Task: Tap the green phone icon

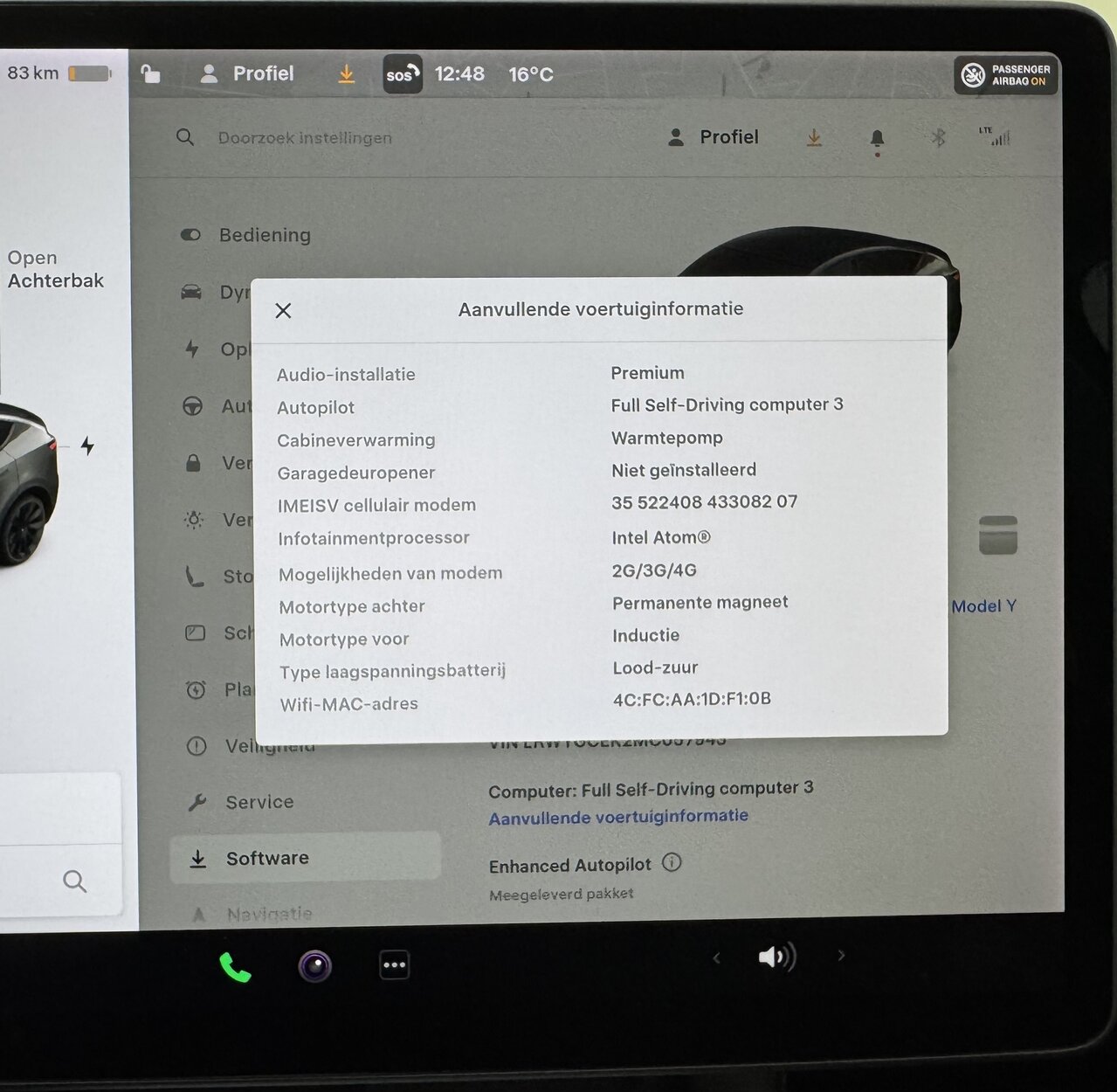Action: (235, 967)
